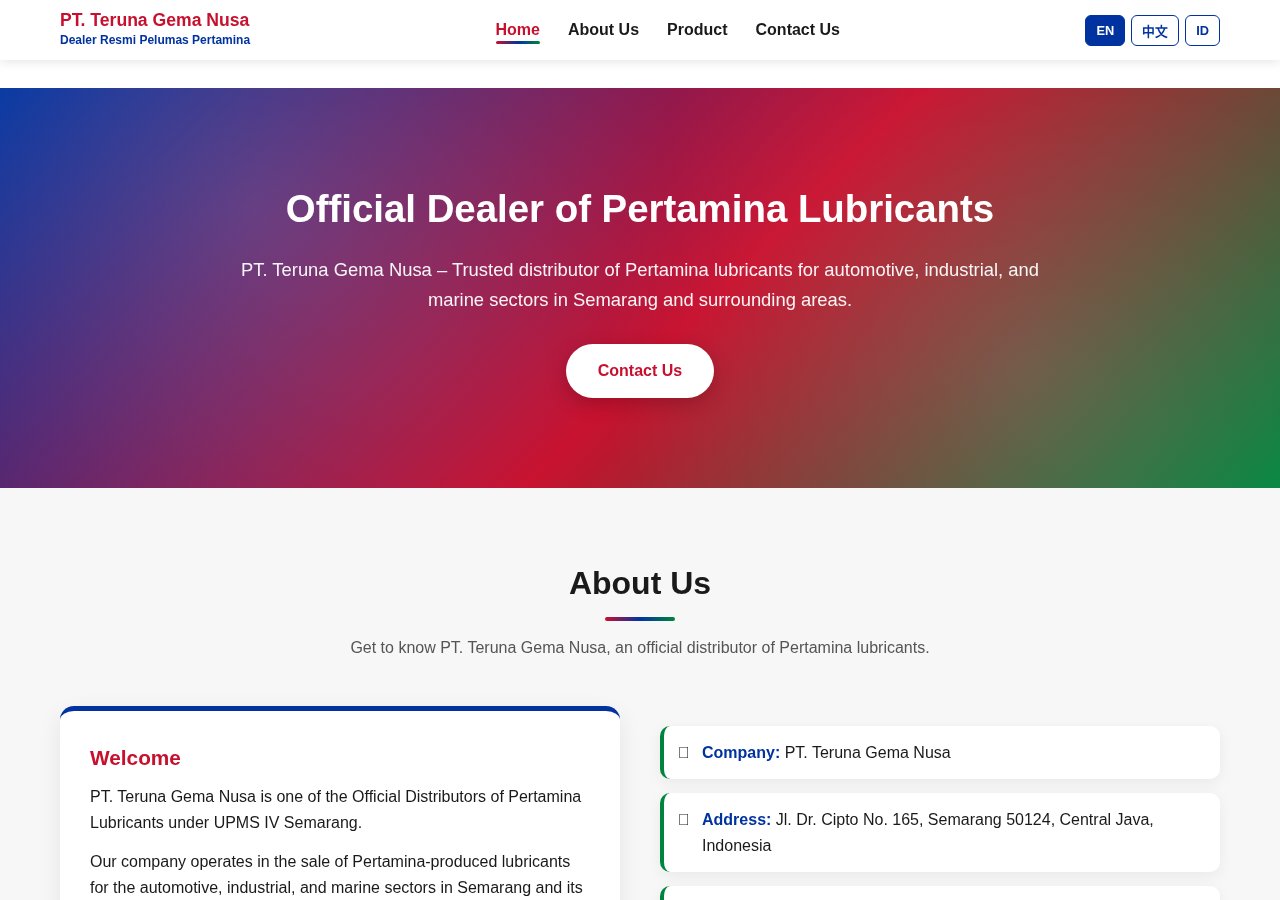
Task: Click the 'Company:' label text
Action: [x=741, y=753]
